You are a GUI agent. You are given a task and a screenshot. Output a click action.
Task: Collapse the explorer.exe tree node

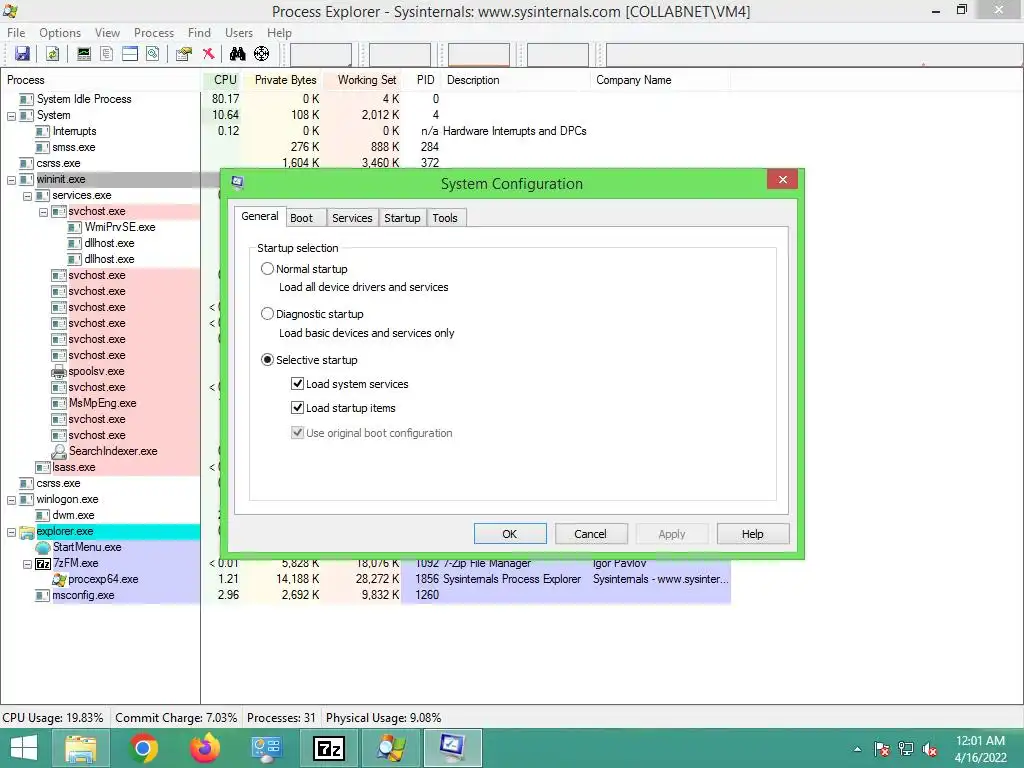pyautogui.click(x=11, y=532)
